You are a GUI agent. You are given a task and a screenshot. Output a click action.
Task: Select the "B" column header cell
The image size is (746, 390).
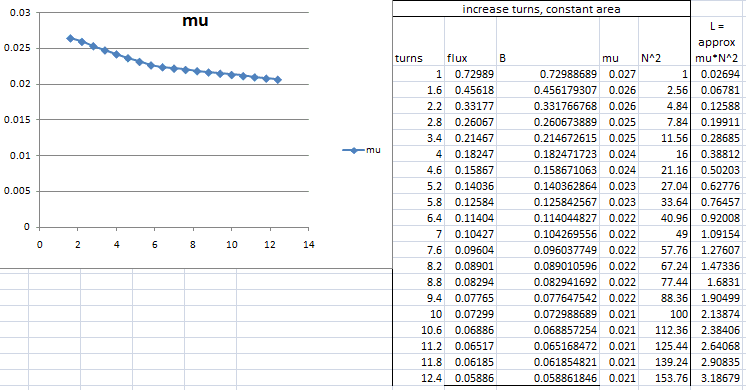pyautogui.click(x=548, y=41)
